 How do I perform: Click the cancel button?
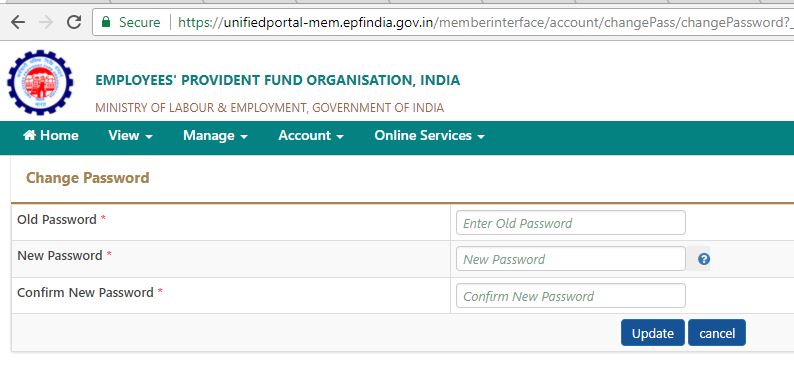coord(717,333)
